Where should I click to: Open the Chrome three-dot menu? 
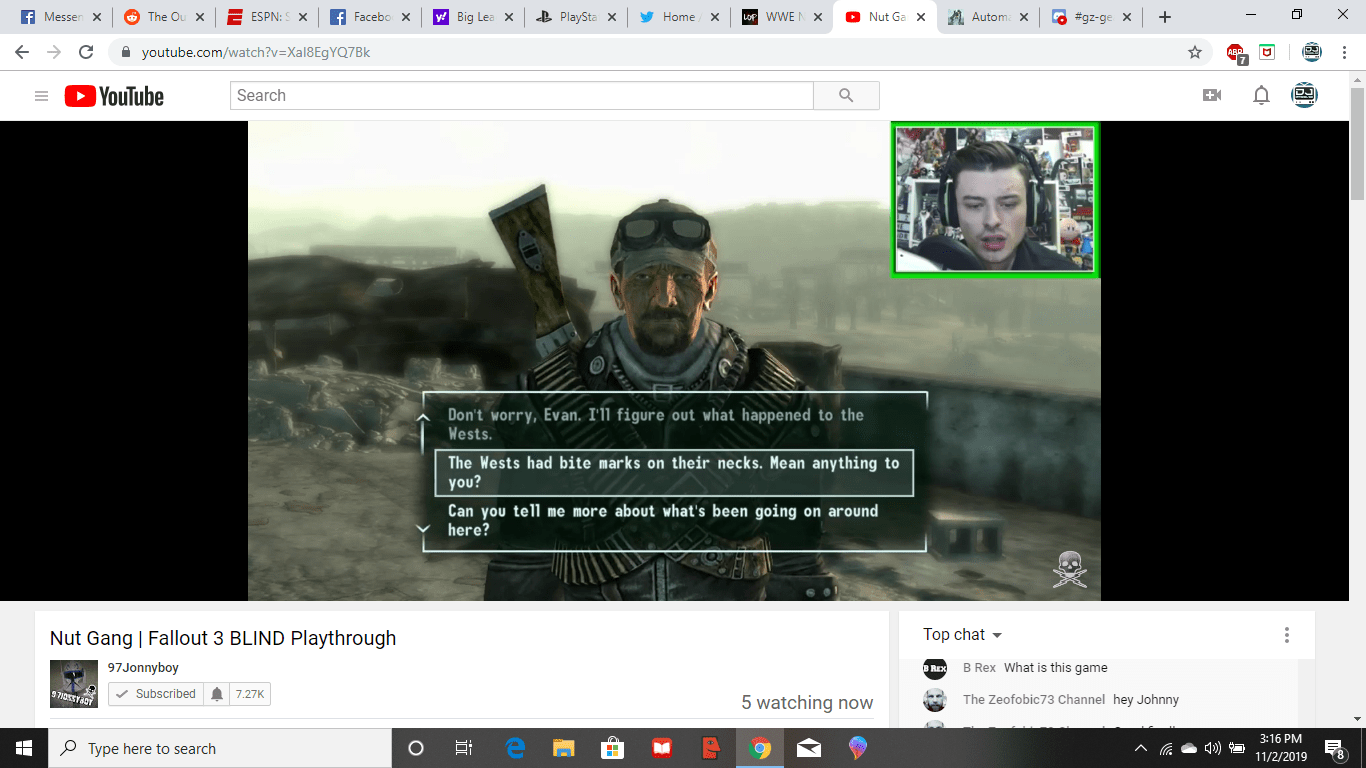(1344, 52)
